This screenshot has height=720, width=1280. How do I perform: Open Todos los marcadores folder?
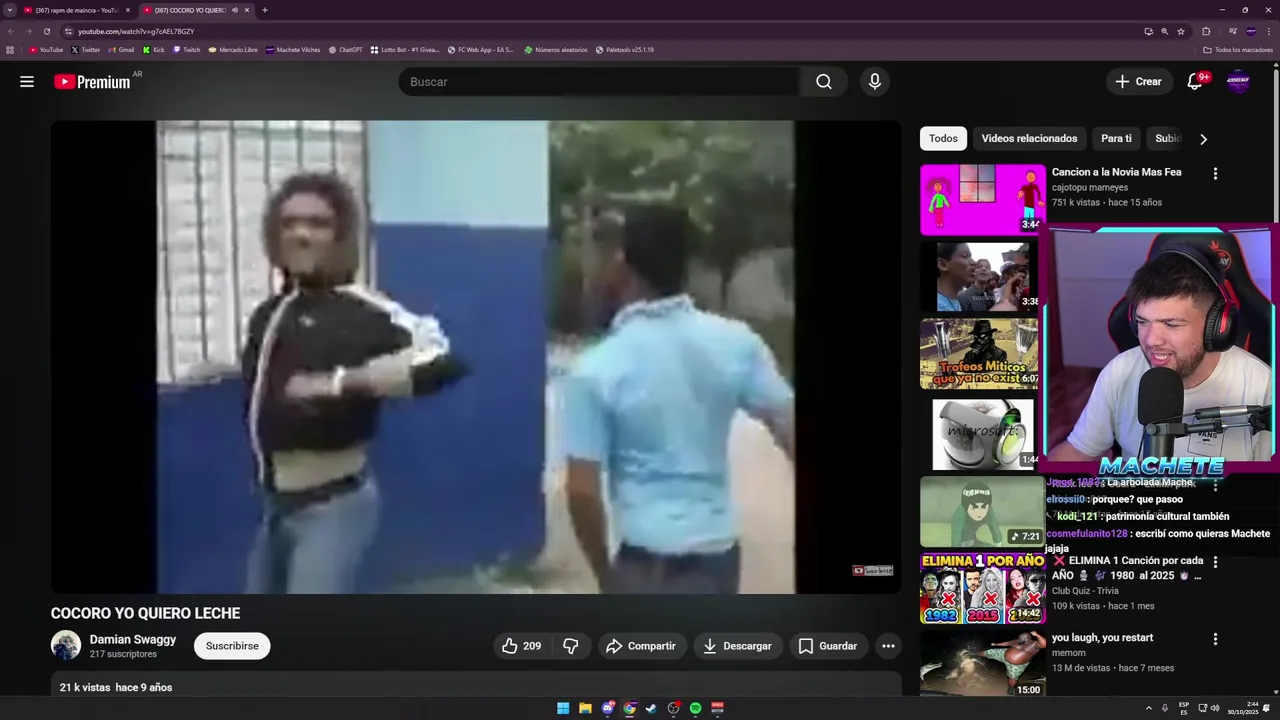(1238, 50)
